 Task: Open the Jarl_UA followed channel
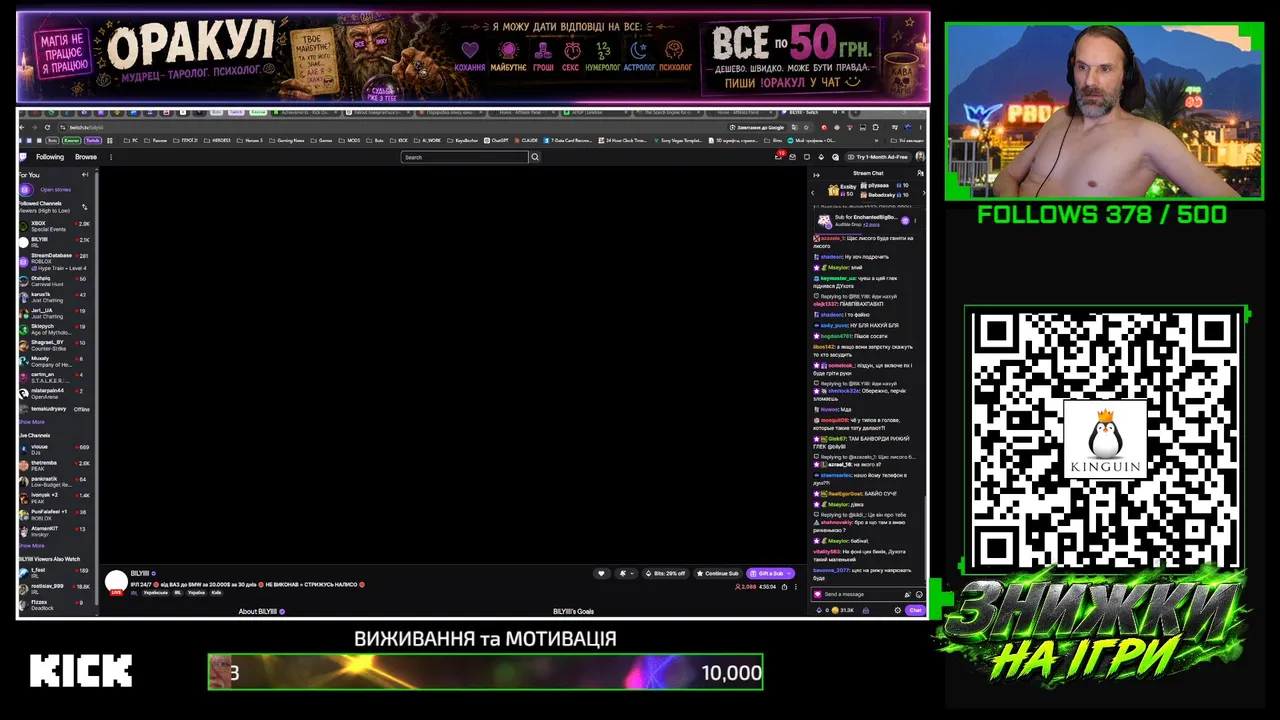point(55,313)
